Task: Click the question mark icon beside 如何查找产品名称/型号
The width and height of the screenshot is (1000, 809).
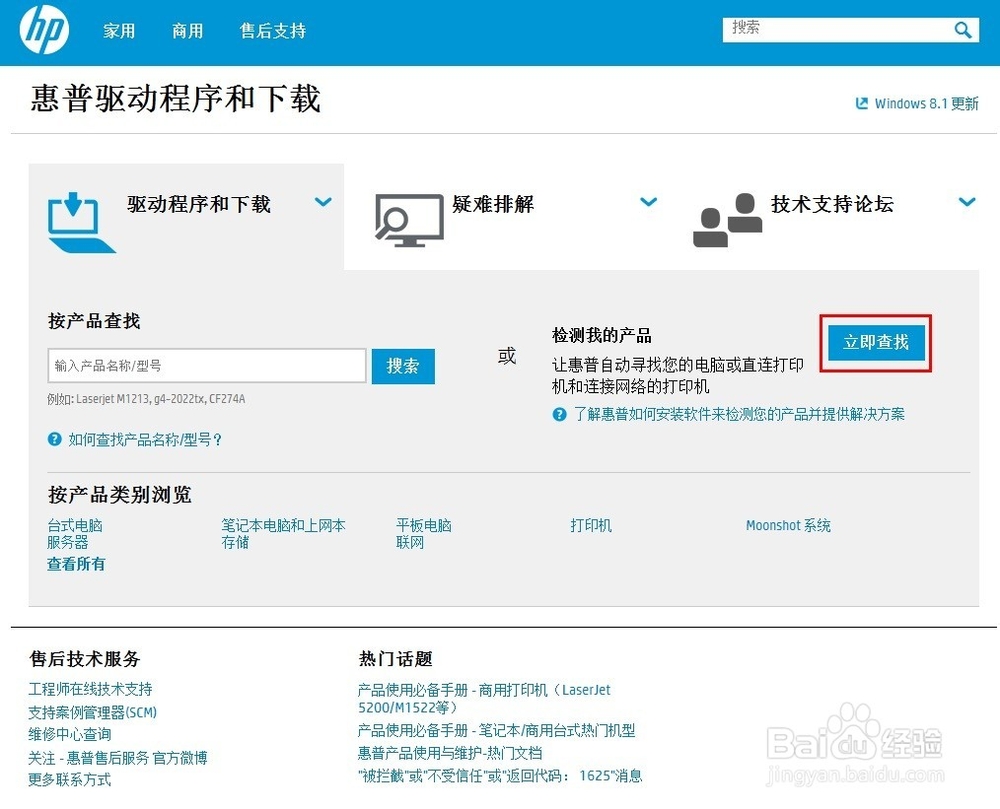Action: coord(55,439)
